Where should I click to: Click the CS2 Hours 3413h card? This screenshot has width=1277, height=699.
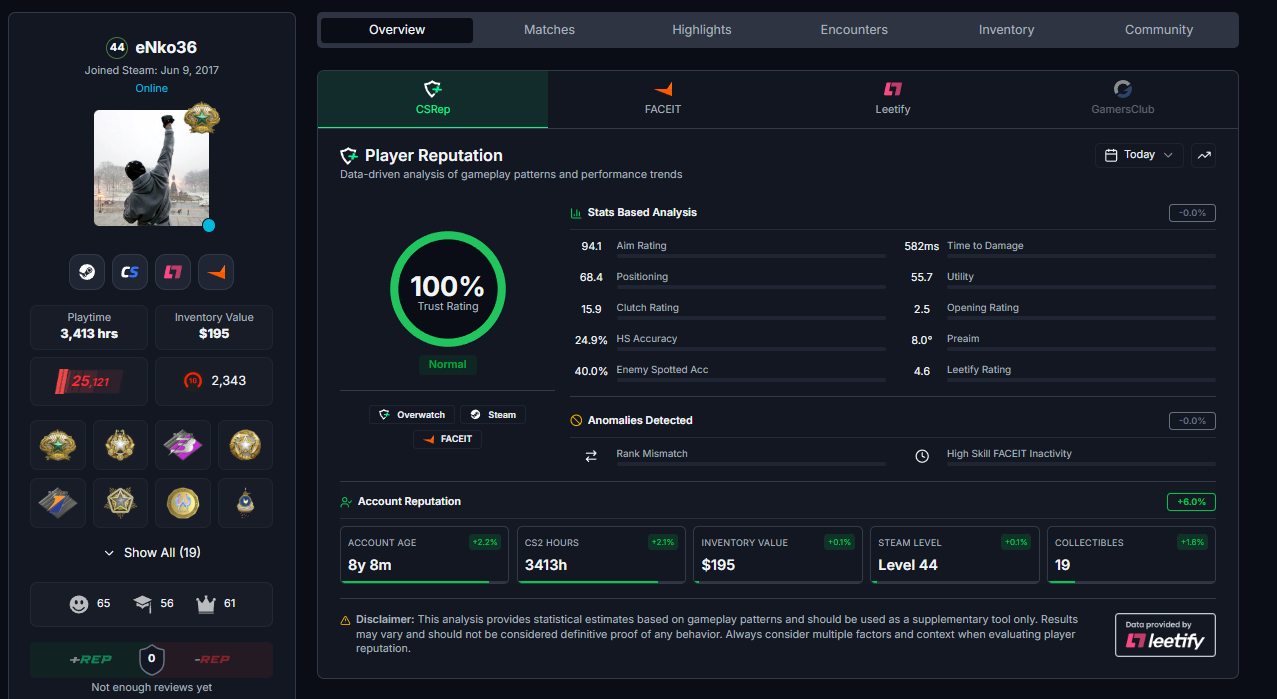(601, 555)
